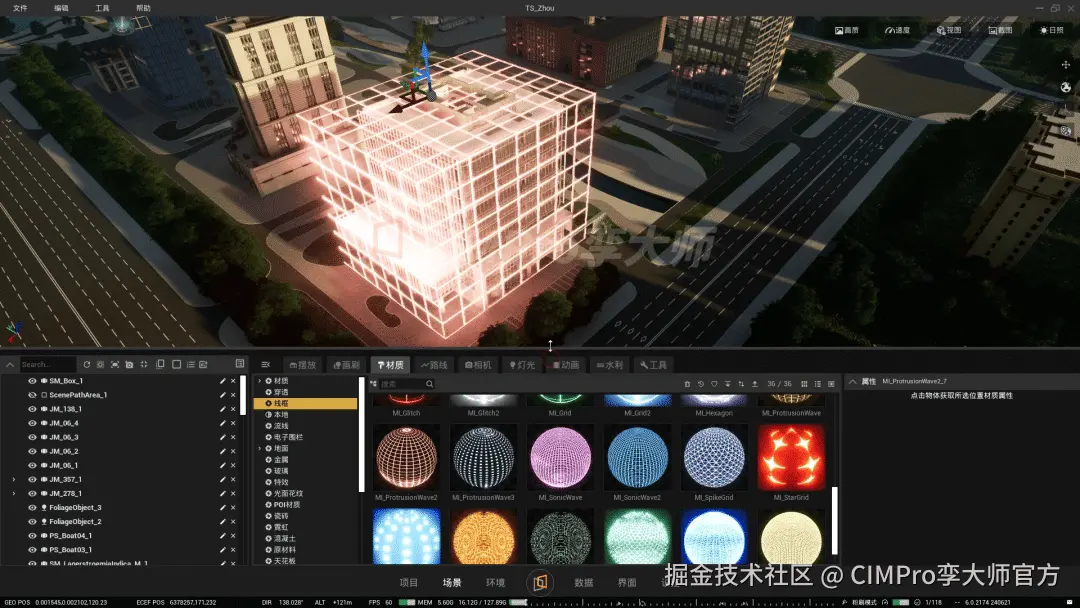Click the list view icon in outliner toolbar

coord(191,365)
